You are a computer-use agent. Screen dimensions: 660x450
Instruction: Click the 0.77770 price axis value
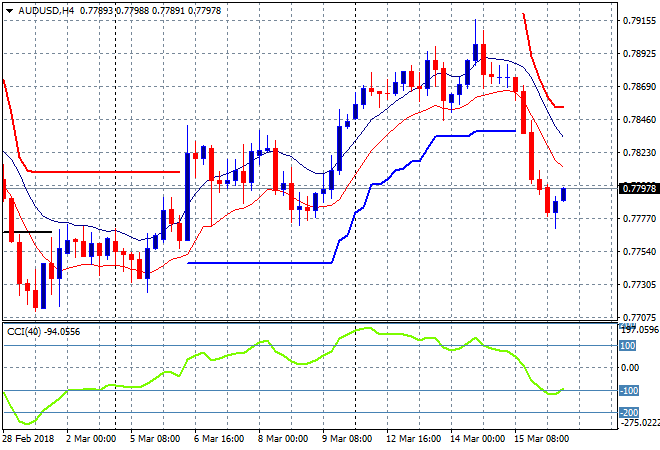point(639,218)
